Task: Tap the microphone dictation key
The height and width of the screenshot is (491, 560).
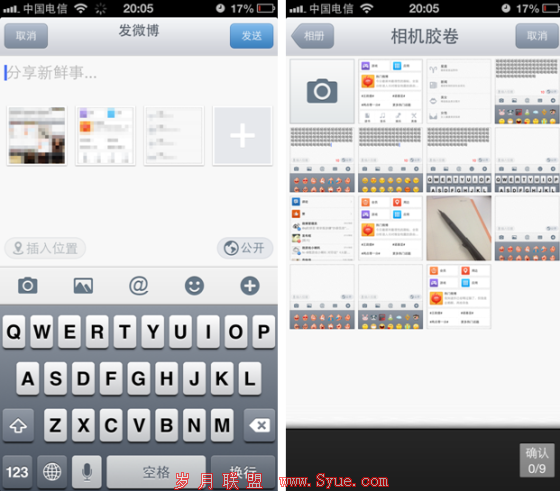Action: coord(87,472)
